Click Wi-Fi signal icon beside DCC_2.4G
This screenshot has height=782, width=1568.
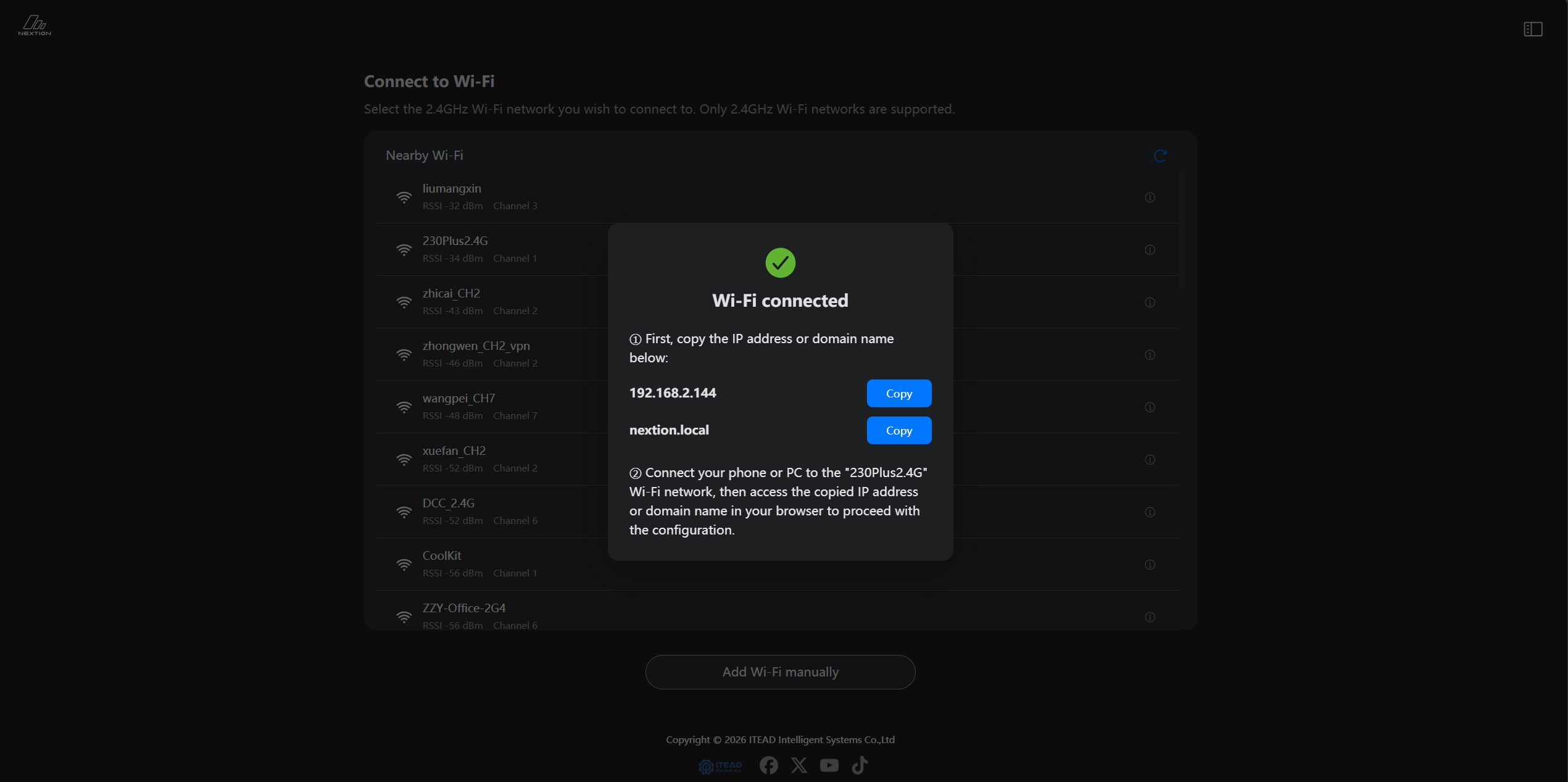404,512
